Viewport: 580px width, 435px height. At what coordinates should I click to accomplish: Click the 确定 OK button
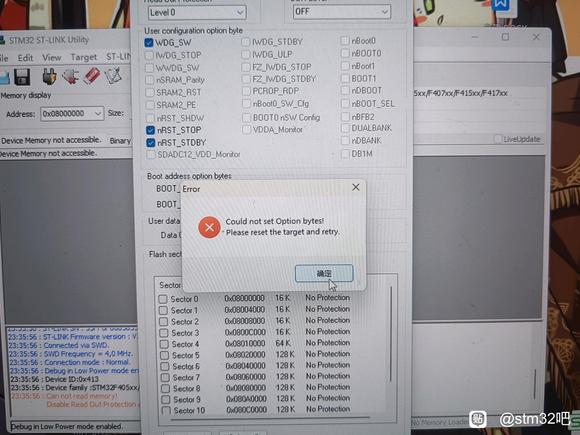(x=324, y=273)
